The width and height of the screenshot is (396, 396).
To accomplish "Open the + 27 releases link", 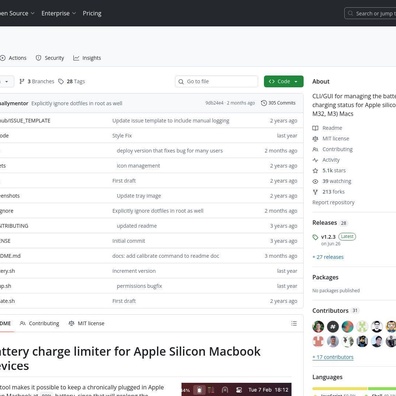I will click(328, 257).
